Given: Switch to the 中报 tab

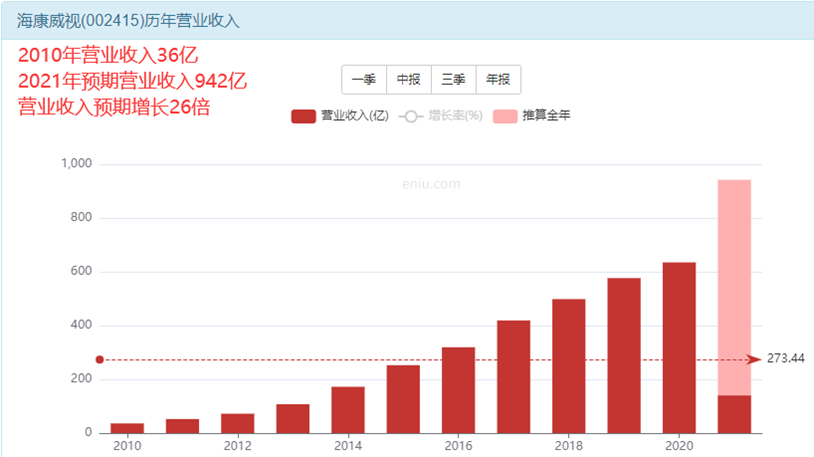Looking at the screenshot, I should (x=409, y=79).
